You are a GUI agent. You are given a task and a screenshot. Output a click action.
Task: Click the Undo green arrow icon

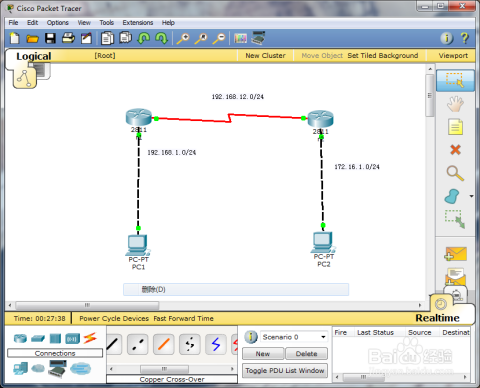pyautogui.click(x=144, y=38)
